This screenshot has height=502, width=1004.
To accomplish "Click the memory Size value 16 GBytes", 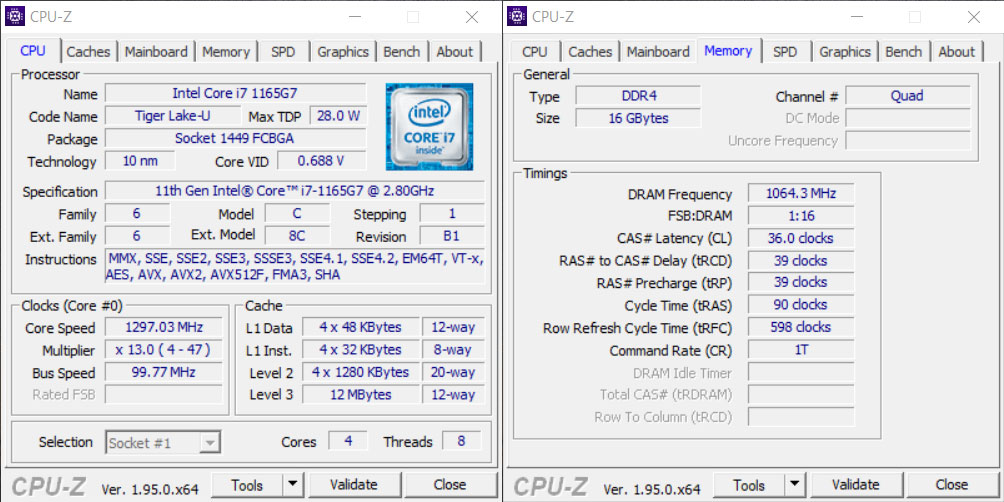I will [638, 118].
